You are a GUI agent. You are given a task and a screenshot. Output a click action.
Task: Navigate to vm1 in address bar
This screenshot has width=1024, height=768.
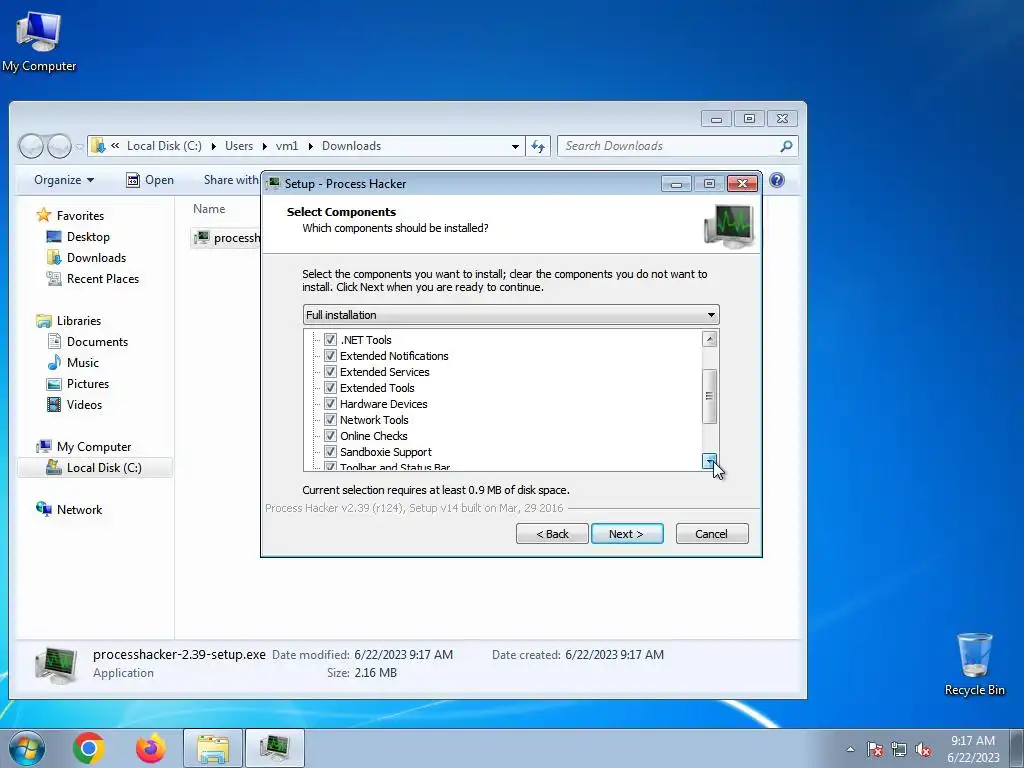tap(287, 146)
